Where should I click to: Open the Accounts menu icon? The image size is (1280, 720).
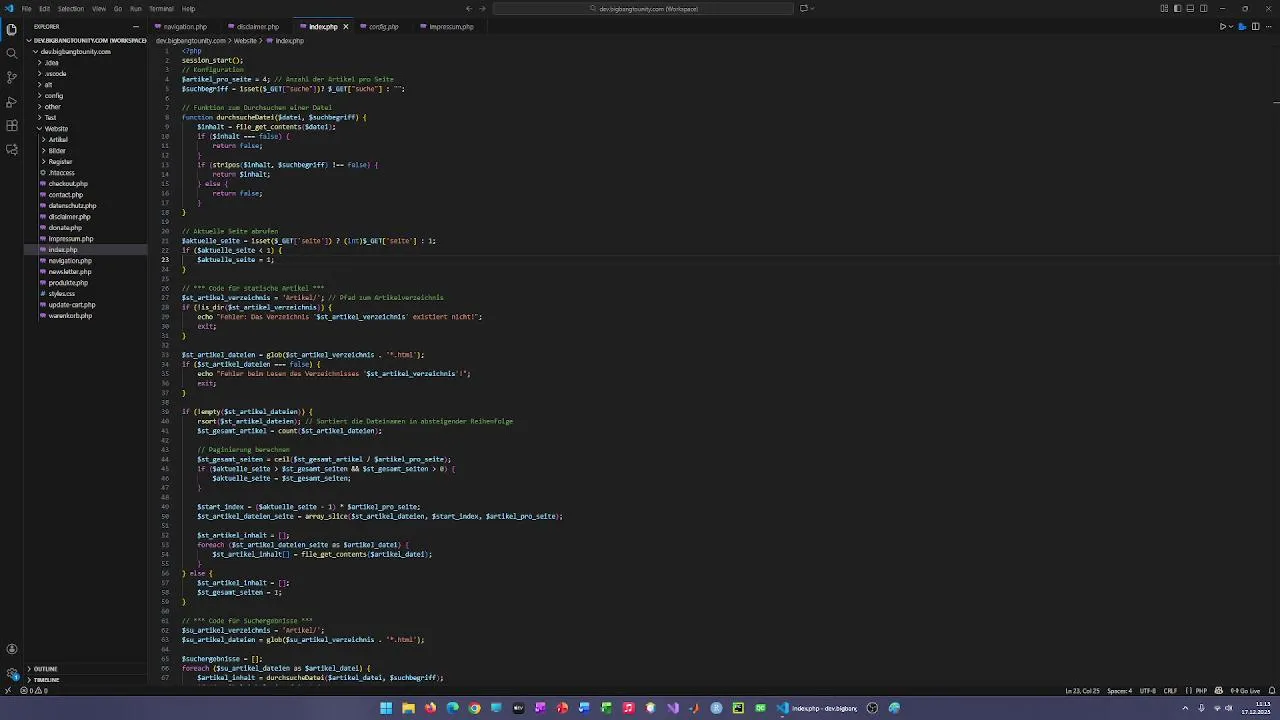pos(11,649)
